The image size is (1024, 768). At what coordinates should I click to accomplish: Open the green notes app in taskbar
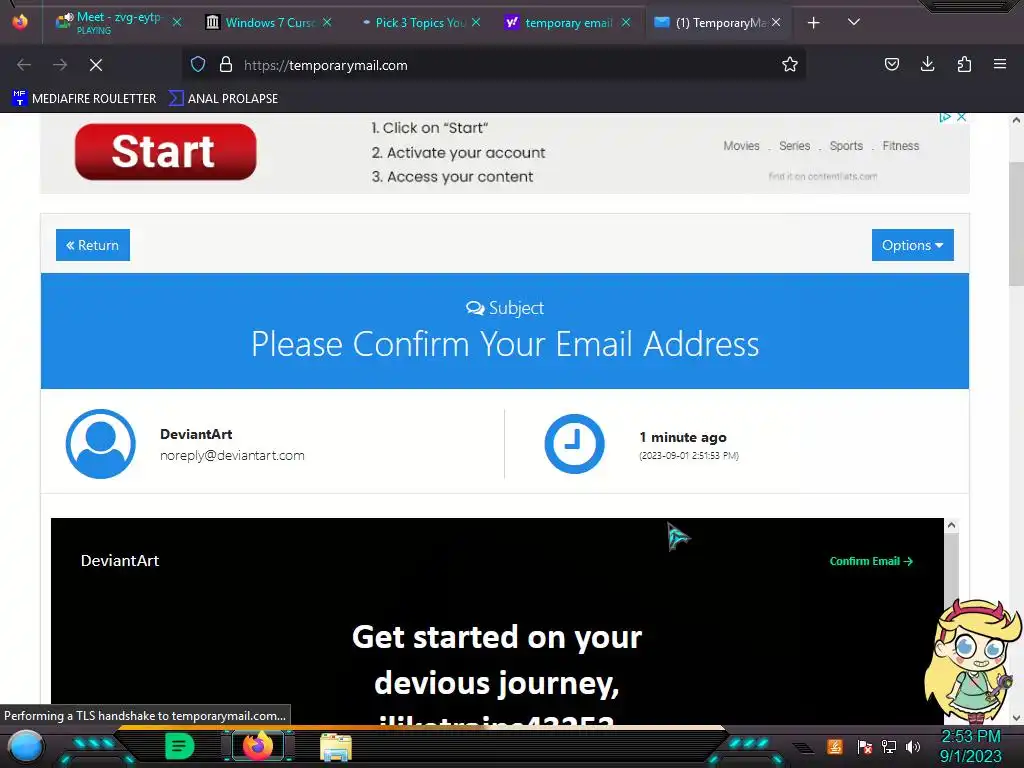(180, 746)
